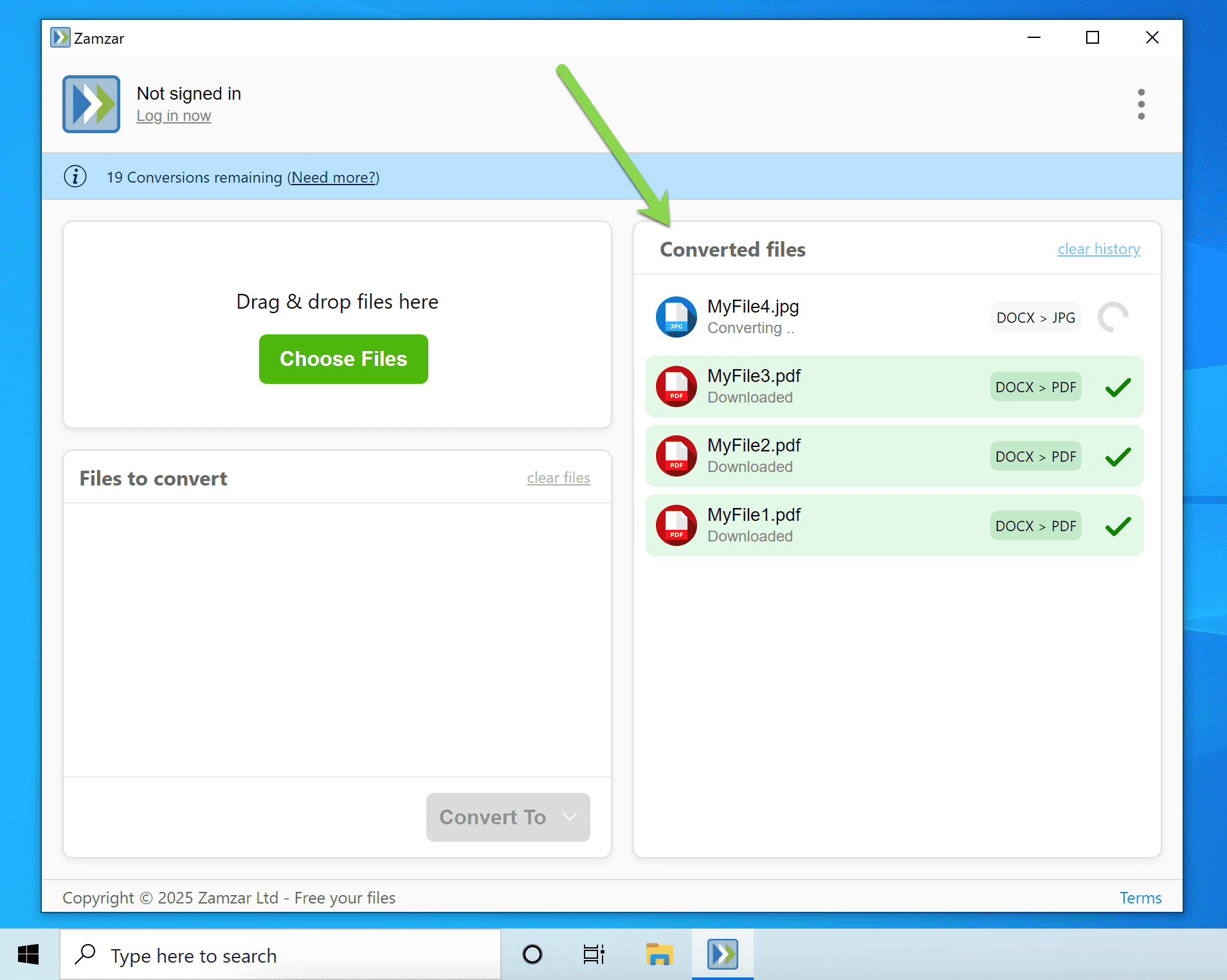Viewport: 1227px width, 980px height.
Task: Open File Explorer from the taskbar
Action: [659, 954]
